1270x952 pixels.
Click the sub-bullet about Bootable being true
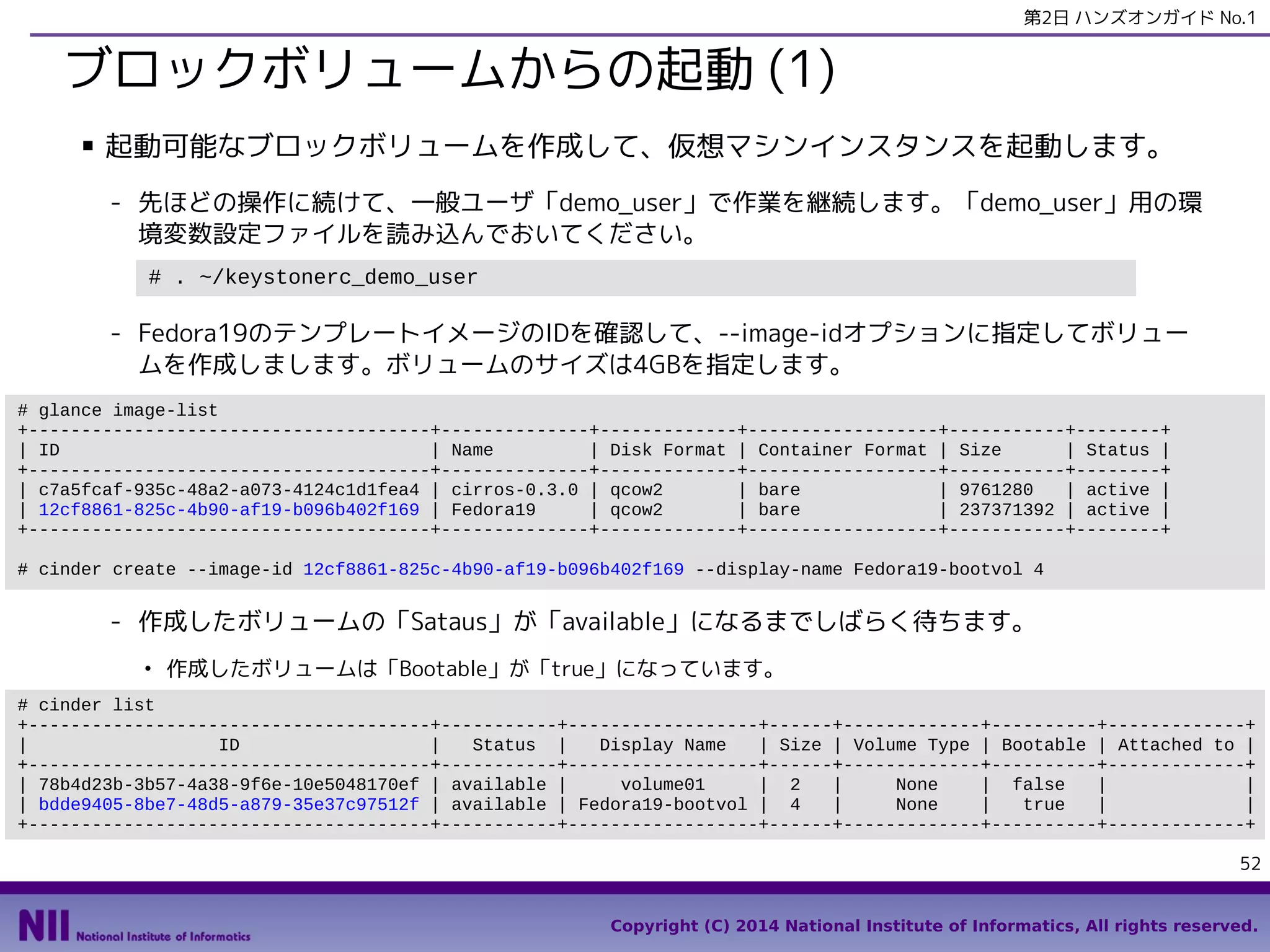pos(471,669)
